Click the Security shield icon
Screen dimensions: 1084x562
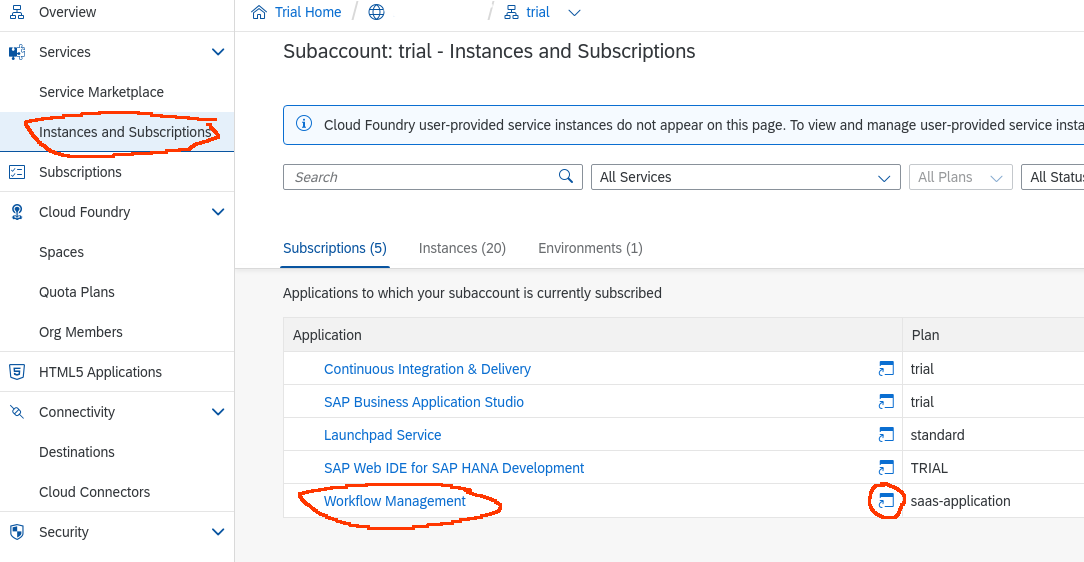pos(17,532)
